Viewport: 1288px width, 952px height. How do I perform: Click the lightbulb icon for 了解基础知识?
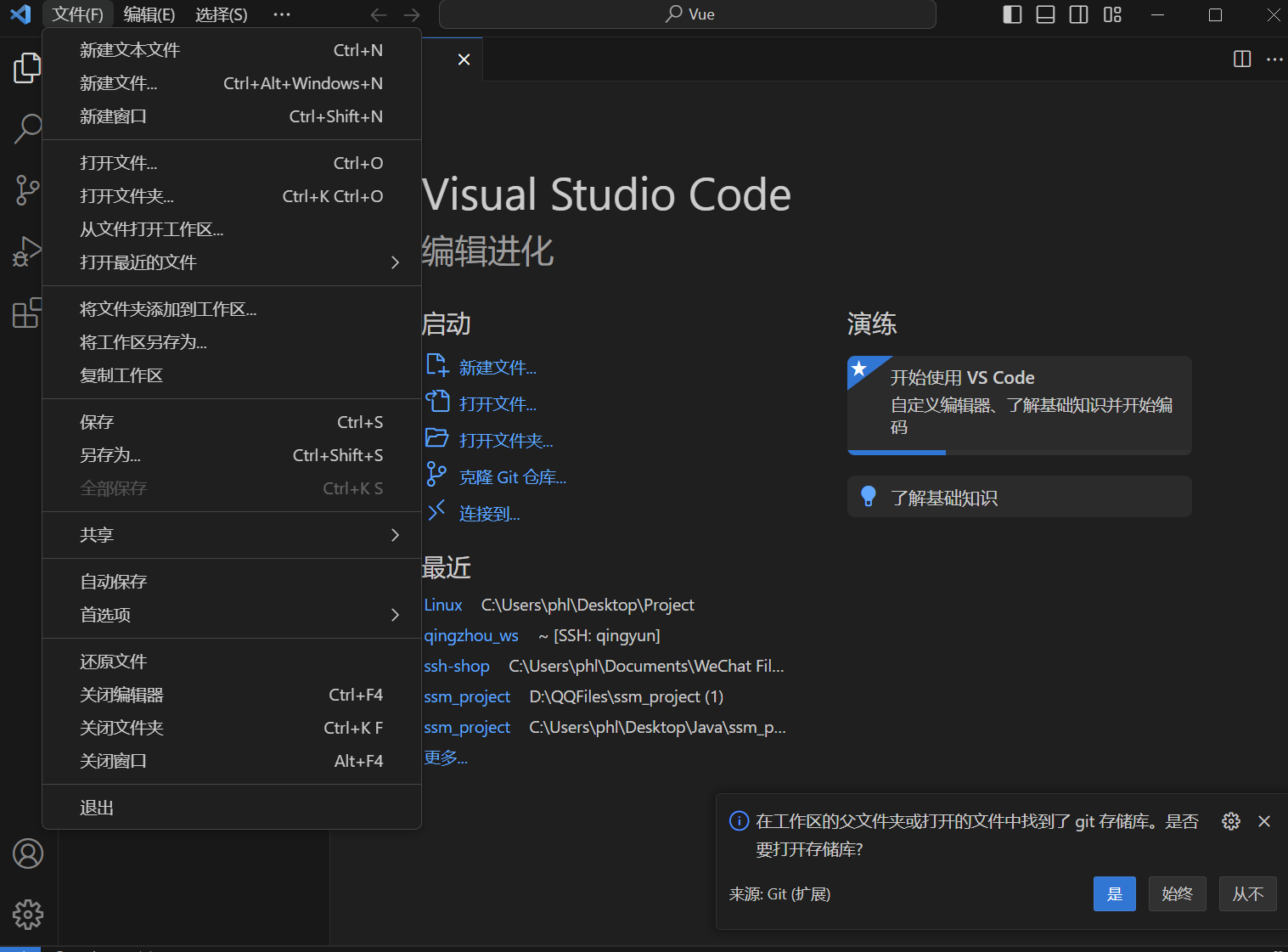tap(869, 497)
